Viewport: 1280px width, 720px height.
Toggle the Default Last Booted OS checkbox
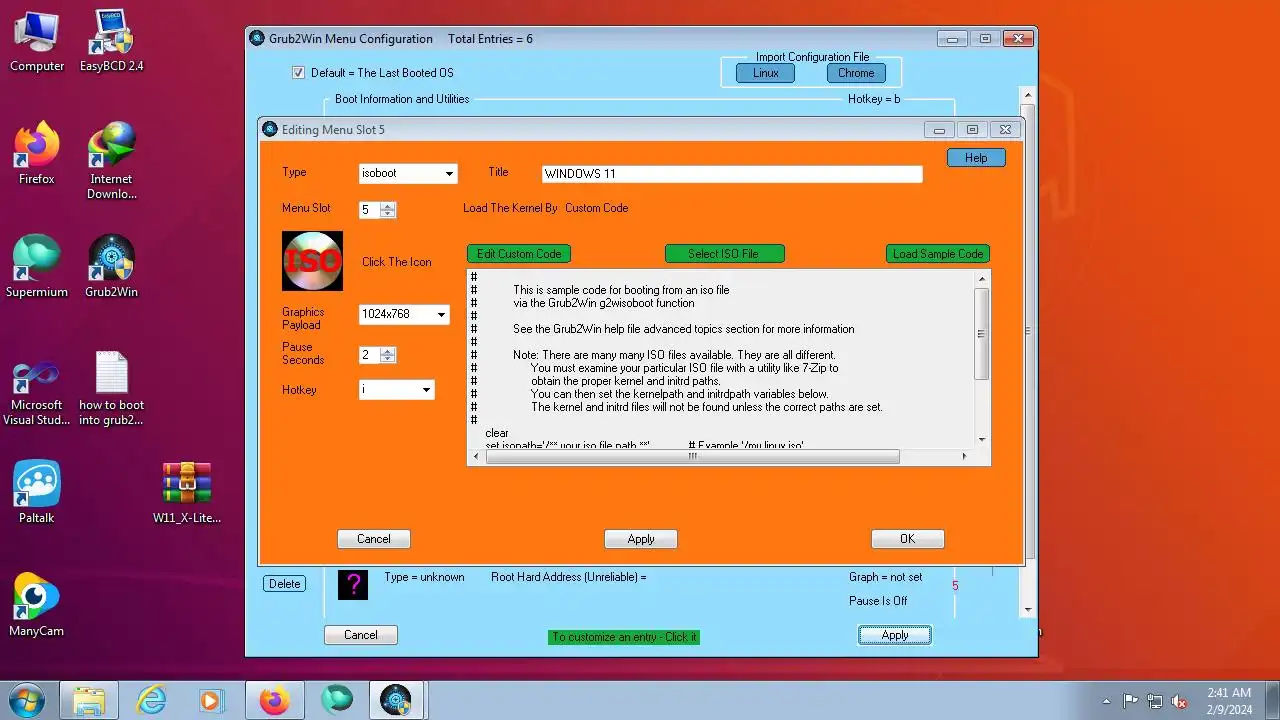298,73
